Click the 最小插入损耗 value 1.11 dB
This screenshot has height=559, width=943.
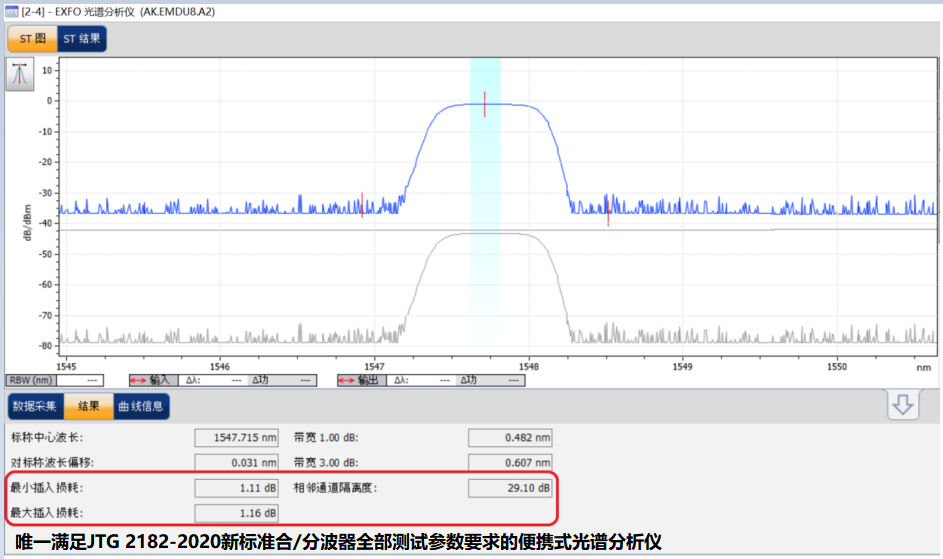[x=236, y=488]
